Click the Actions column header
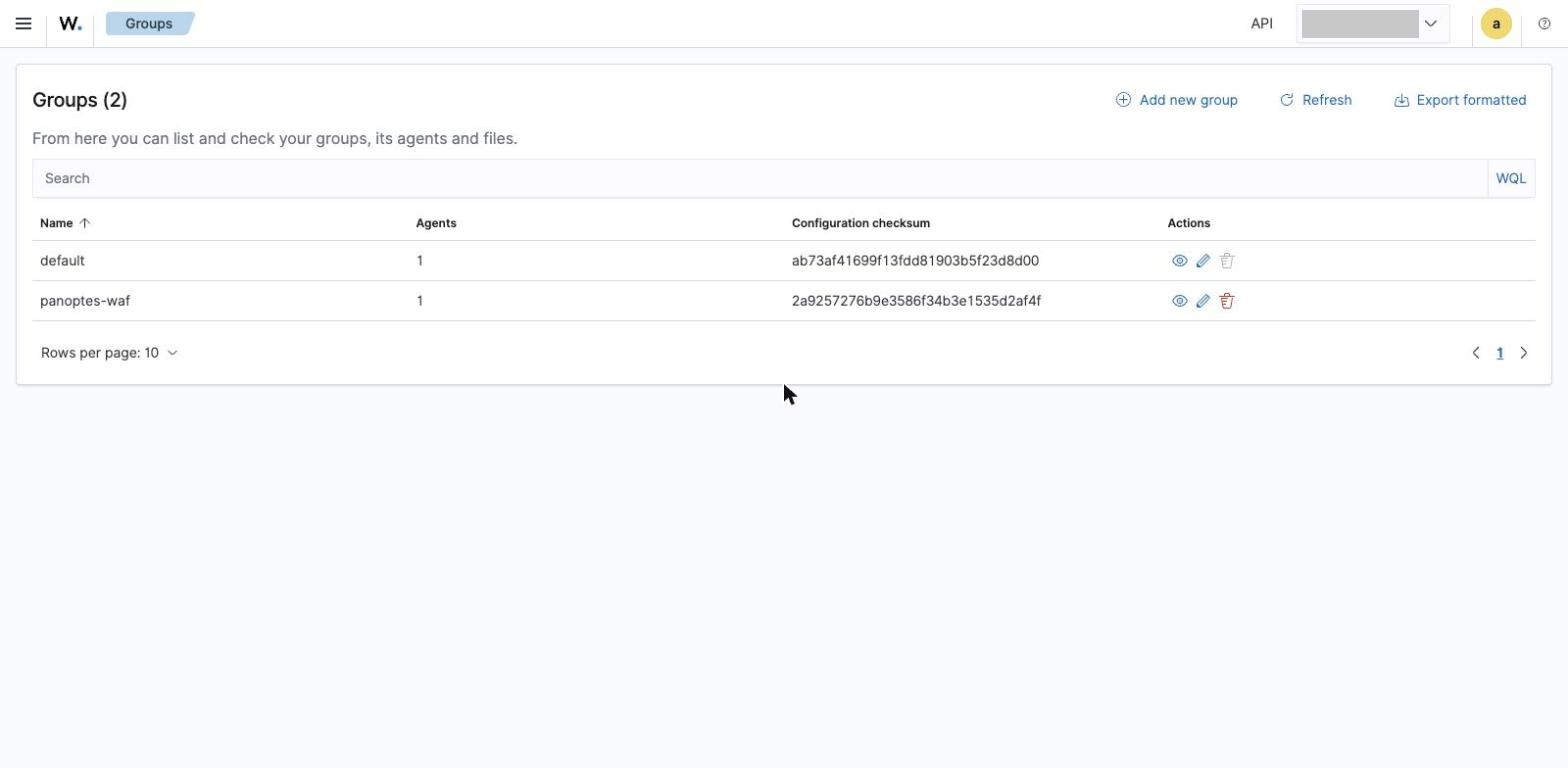 coord(1189,223)
